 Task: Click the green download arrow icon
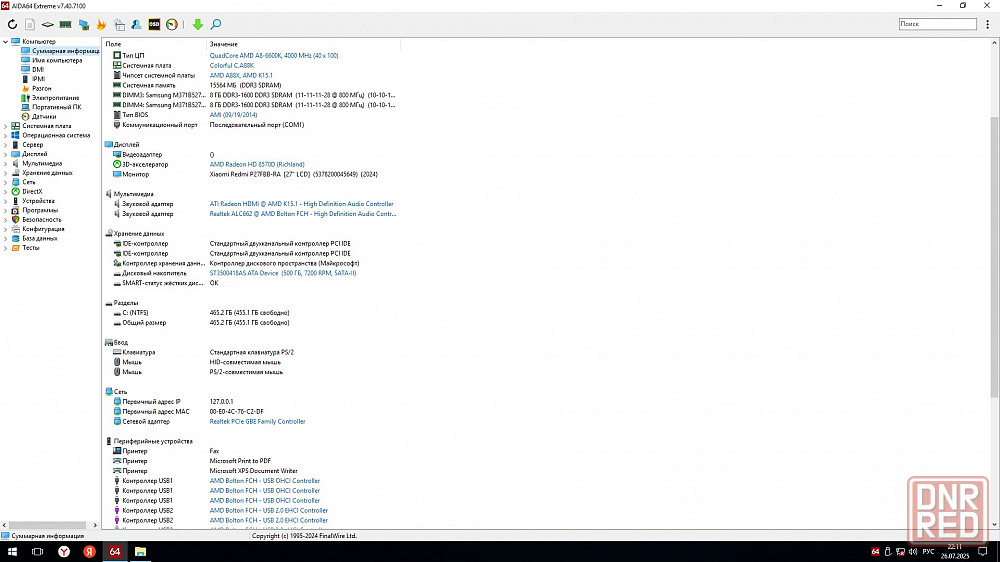coord(198,24)
